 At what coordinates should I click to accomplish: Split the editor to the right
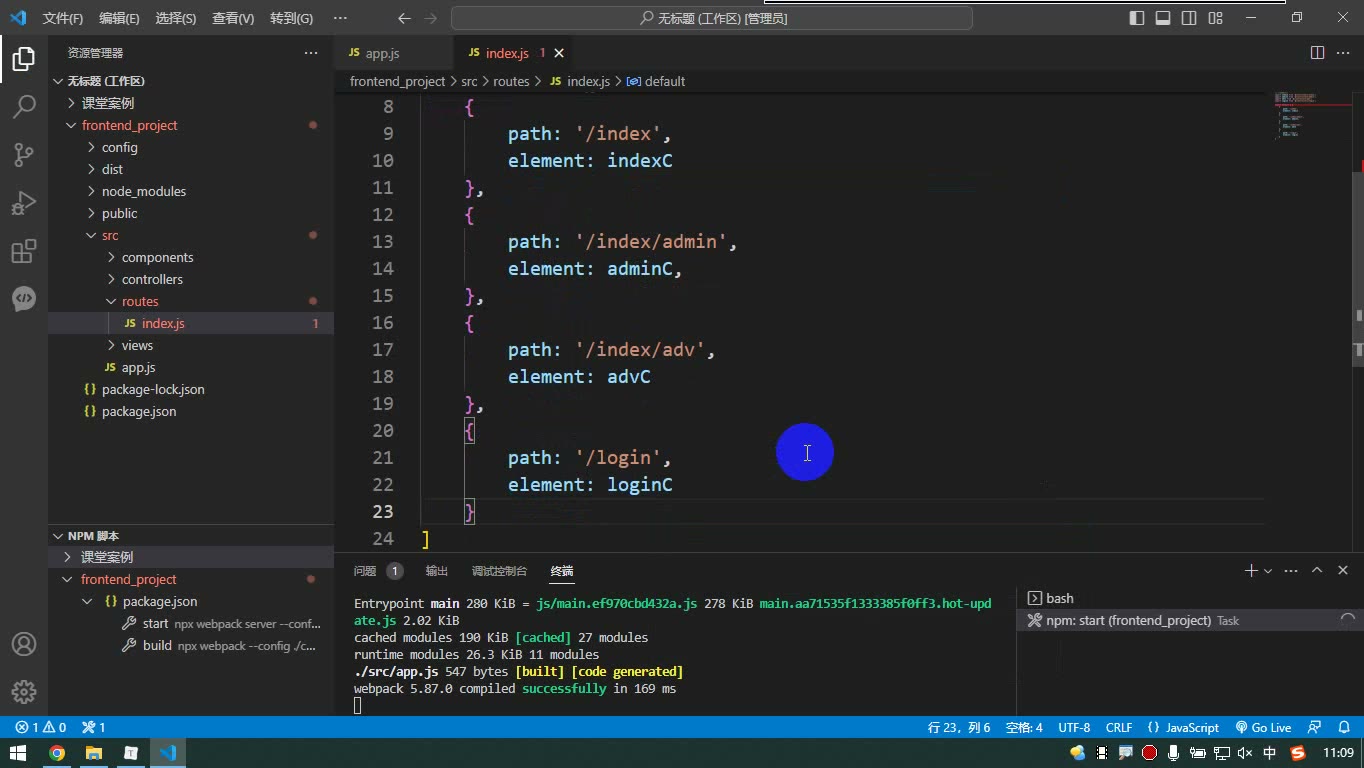tap(1317, 53)
